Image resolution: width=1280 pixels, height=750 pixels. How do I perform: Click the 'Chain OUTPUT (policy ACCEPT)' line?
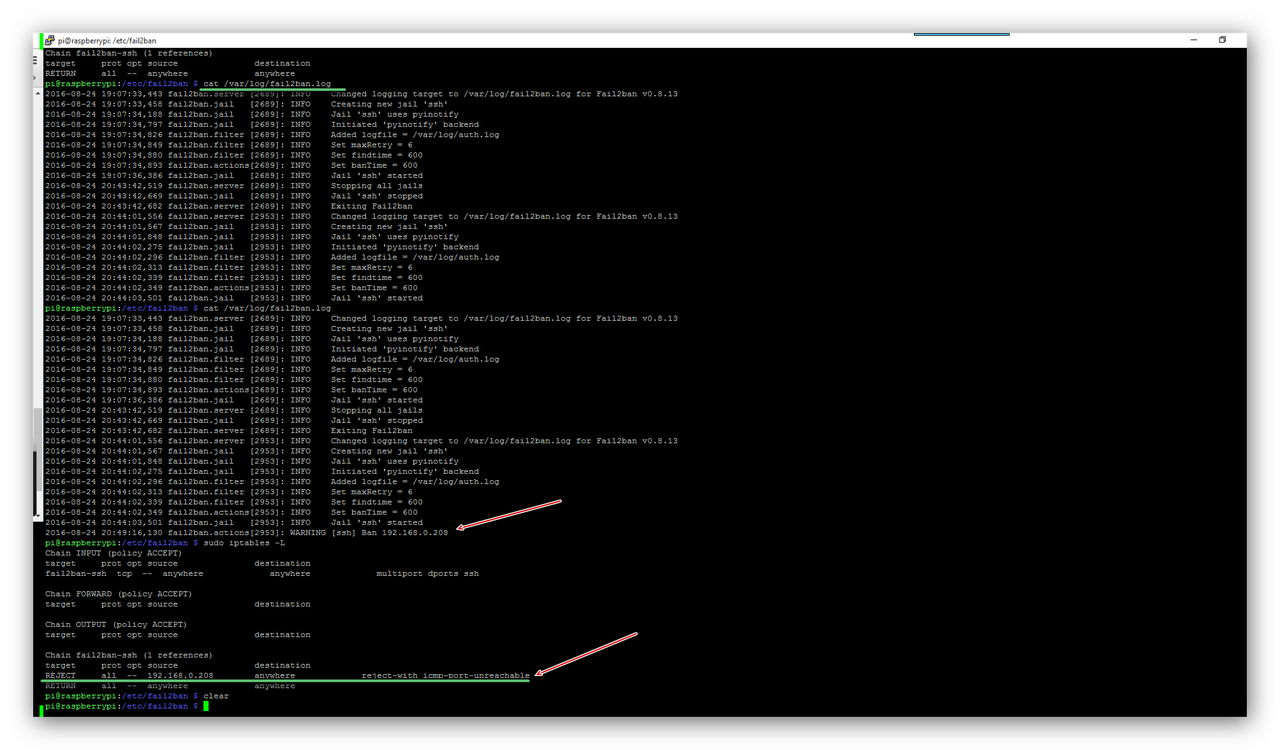tap(116, 624)
